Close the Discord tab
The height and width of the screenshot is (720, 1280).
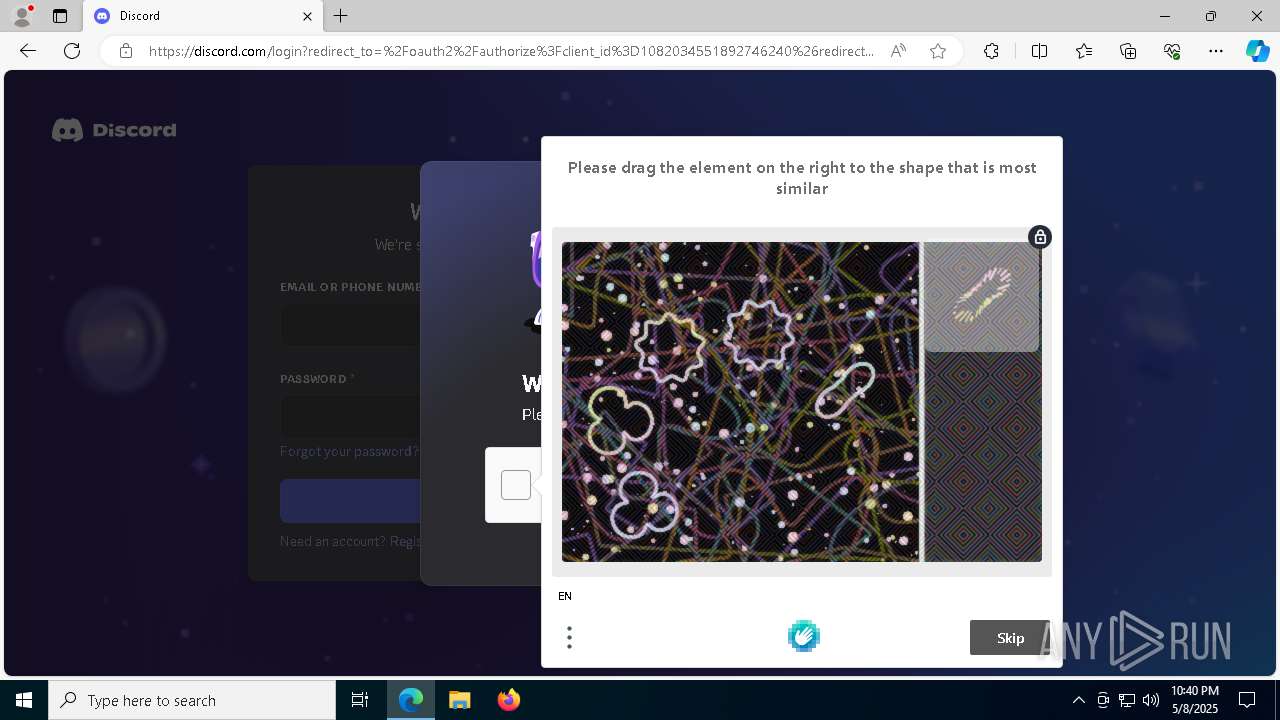307,16
